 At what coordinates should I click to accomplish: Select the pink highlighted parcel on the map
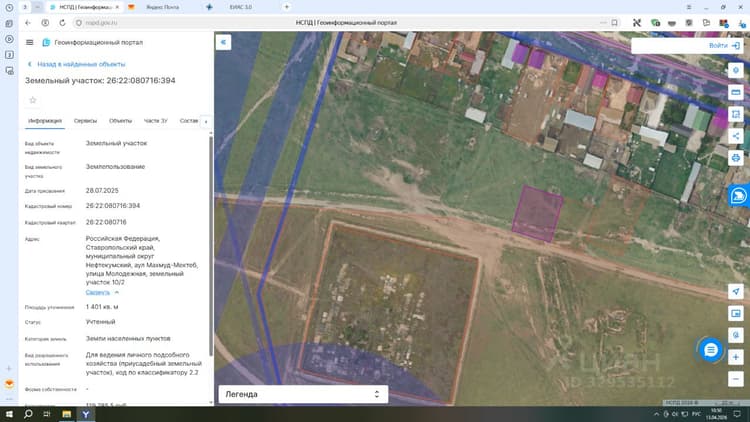pos(537,213)
